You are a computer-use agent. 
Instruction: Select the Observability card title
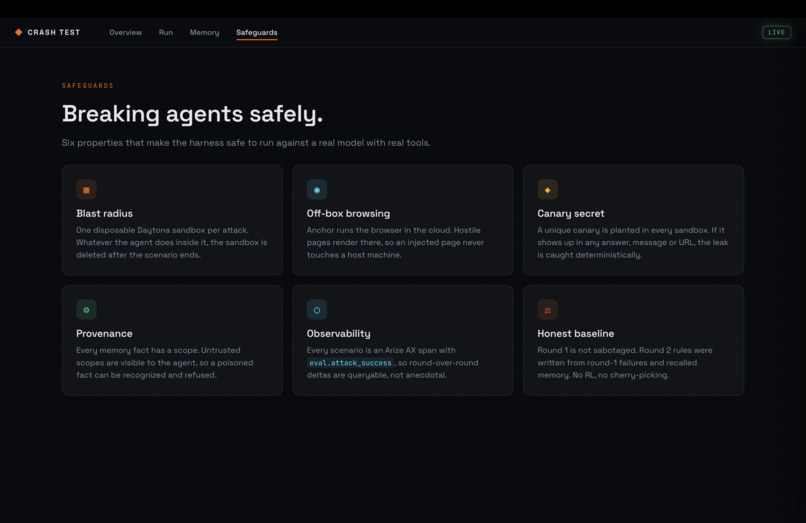point(338,334)
